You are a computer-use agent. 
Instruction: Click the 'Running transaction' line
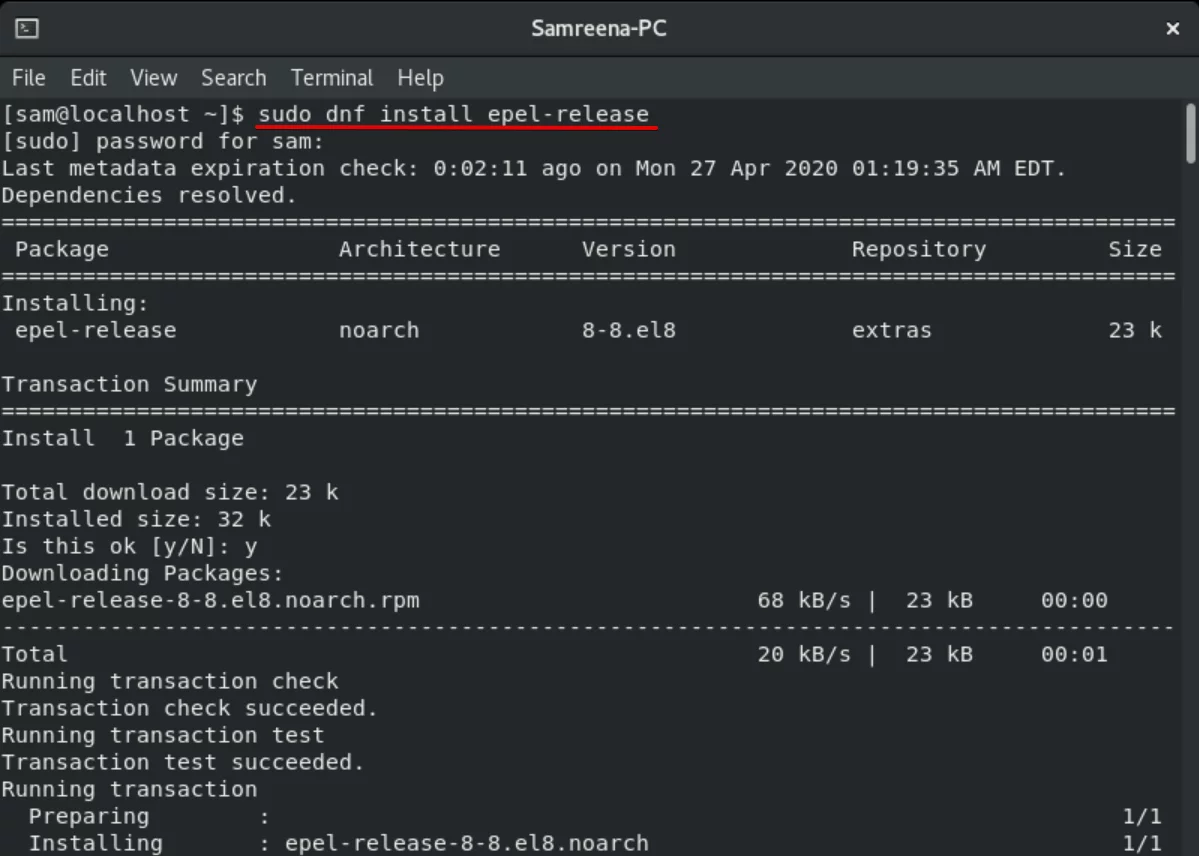tap(129, 789)
